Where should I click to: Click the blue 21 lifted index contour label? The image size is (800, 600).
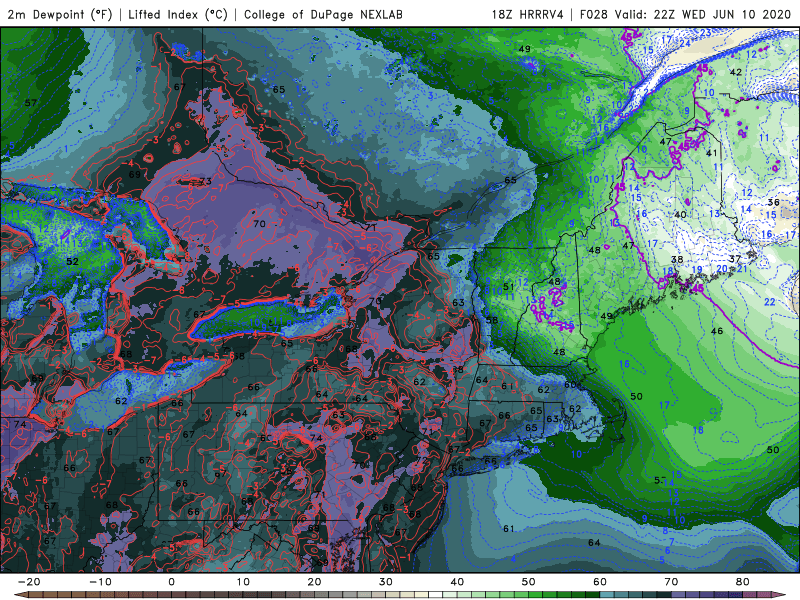pyautogui.click(x=741, y=269)
